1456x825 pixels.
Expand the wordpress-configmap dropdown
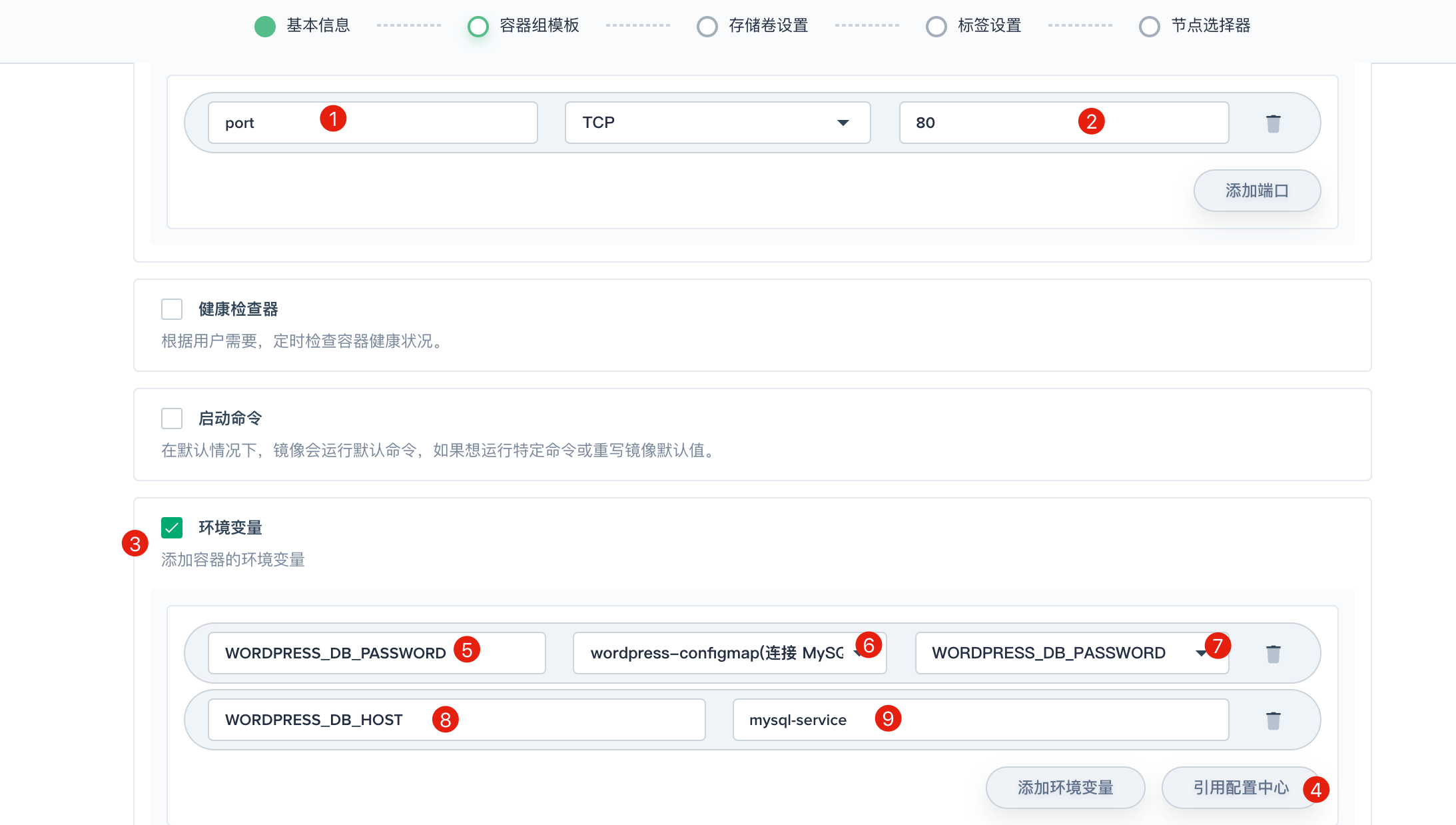click(719, 653)
